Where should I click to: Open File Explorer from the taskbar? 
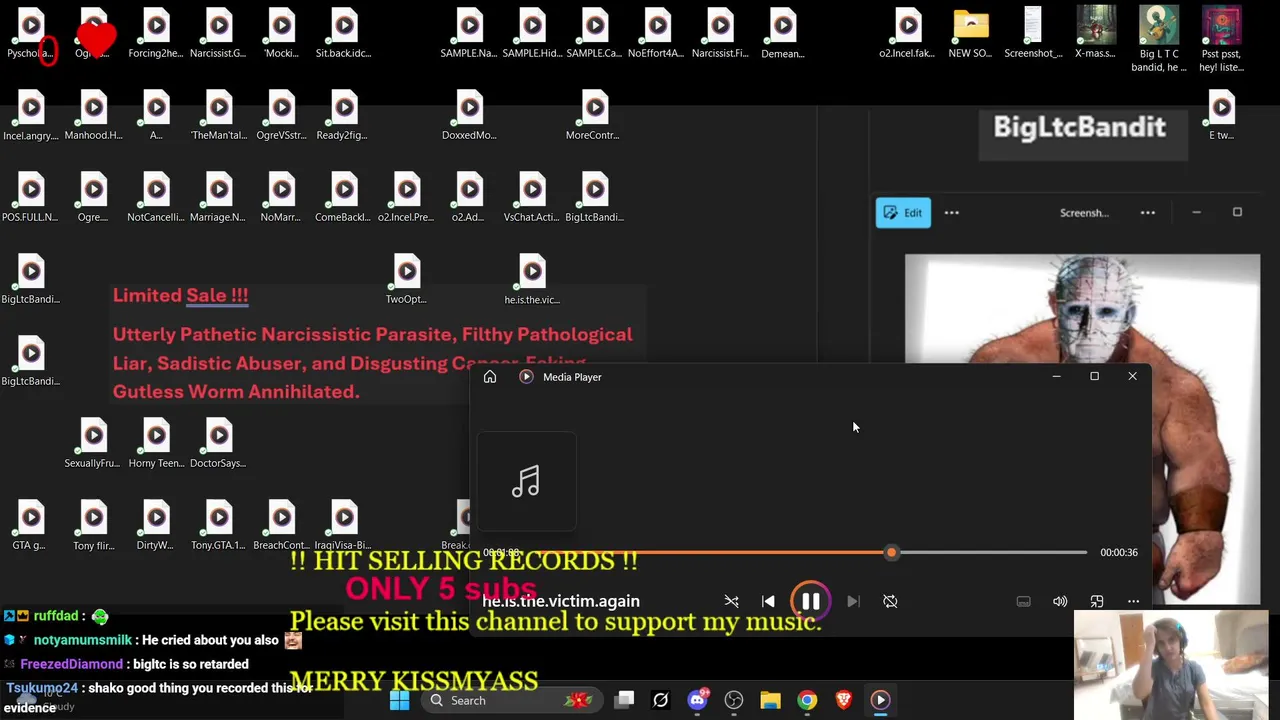[x=770, y=700]
